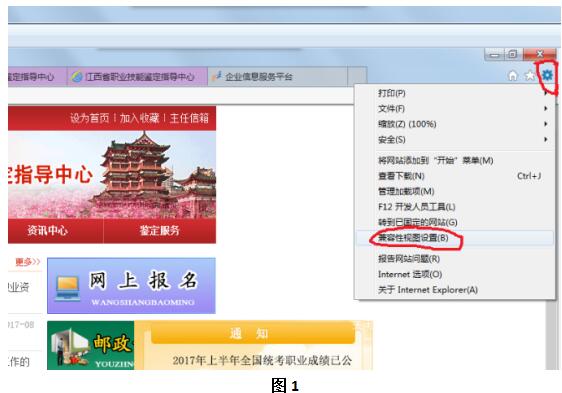Select 兼容性视图设置(B) menu item
This screenshot has height=393, width=562.
[455, 238]
